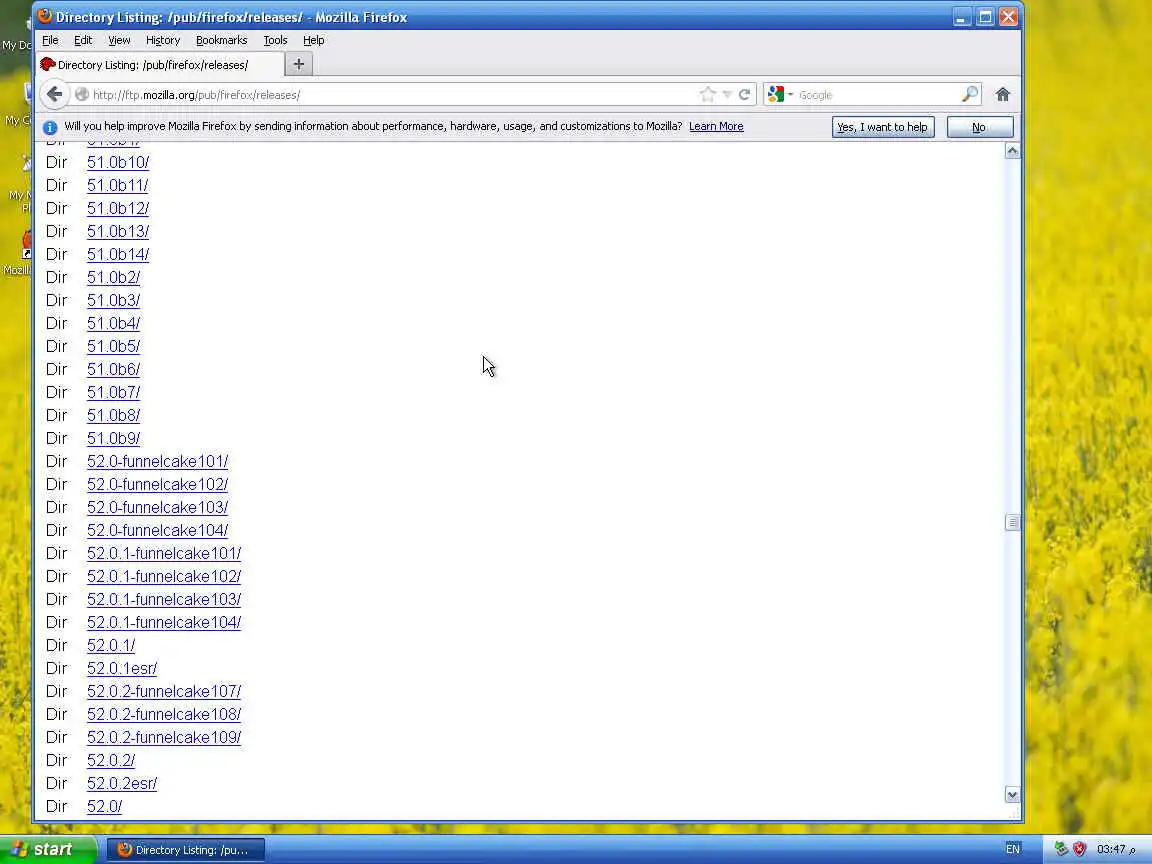The width and height of the screenshot is (1152, 864).
Task: Open the 51.0b3/ directory link
Action: click(113, 300)
